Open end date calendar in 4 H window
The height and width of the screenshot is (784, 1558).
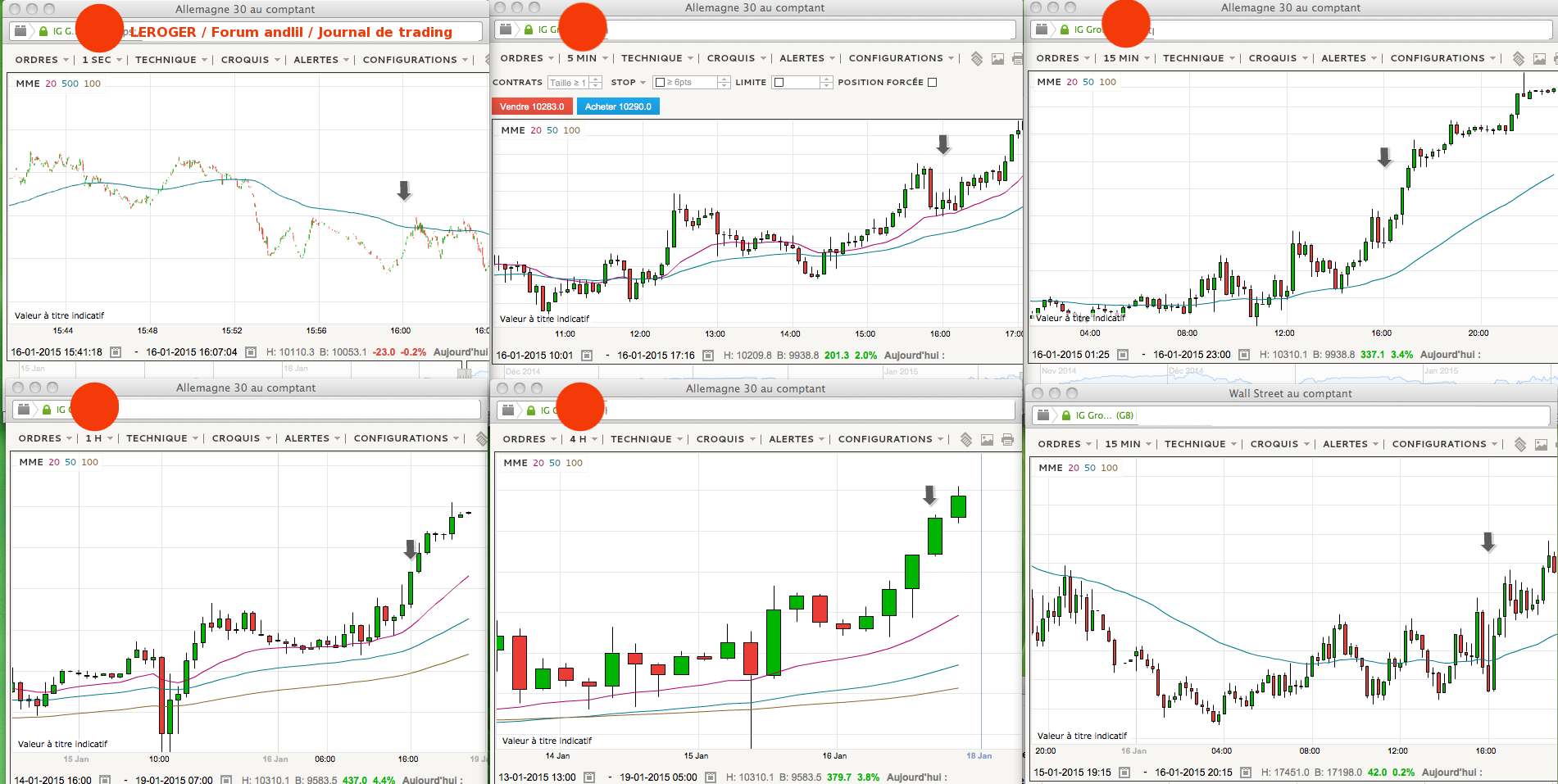pyautogui.click(x=711, y=777)
